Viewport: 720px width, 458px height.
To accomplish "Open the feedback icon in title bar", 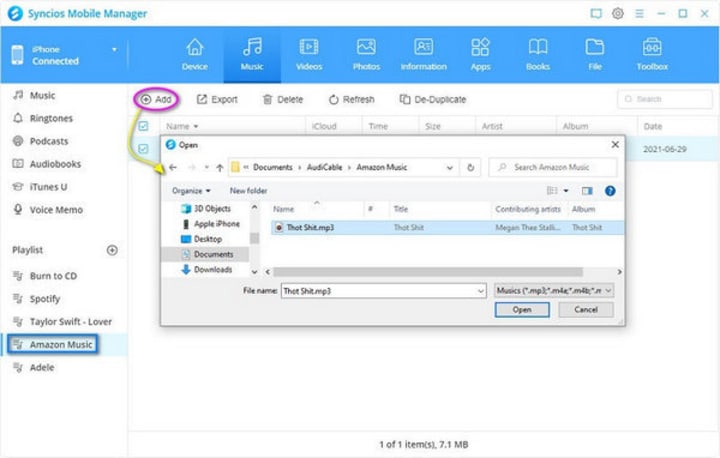I will pyautogui.click(x=596, y=13).
